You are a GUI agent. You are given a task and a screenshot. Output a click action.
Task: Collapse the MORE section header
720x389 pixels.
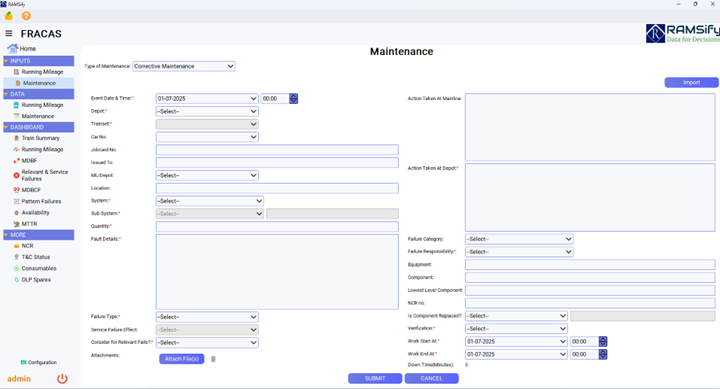click(39, 235)
